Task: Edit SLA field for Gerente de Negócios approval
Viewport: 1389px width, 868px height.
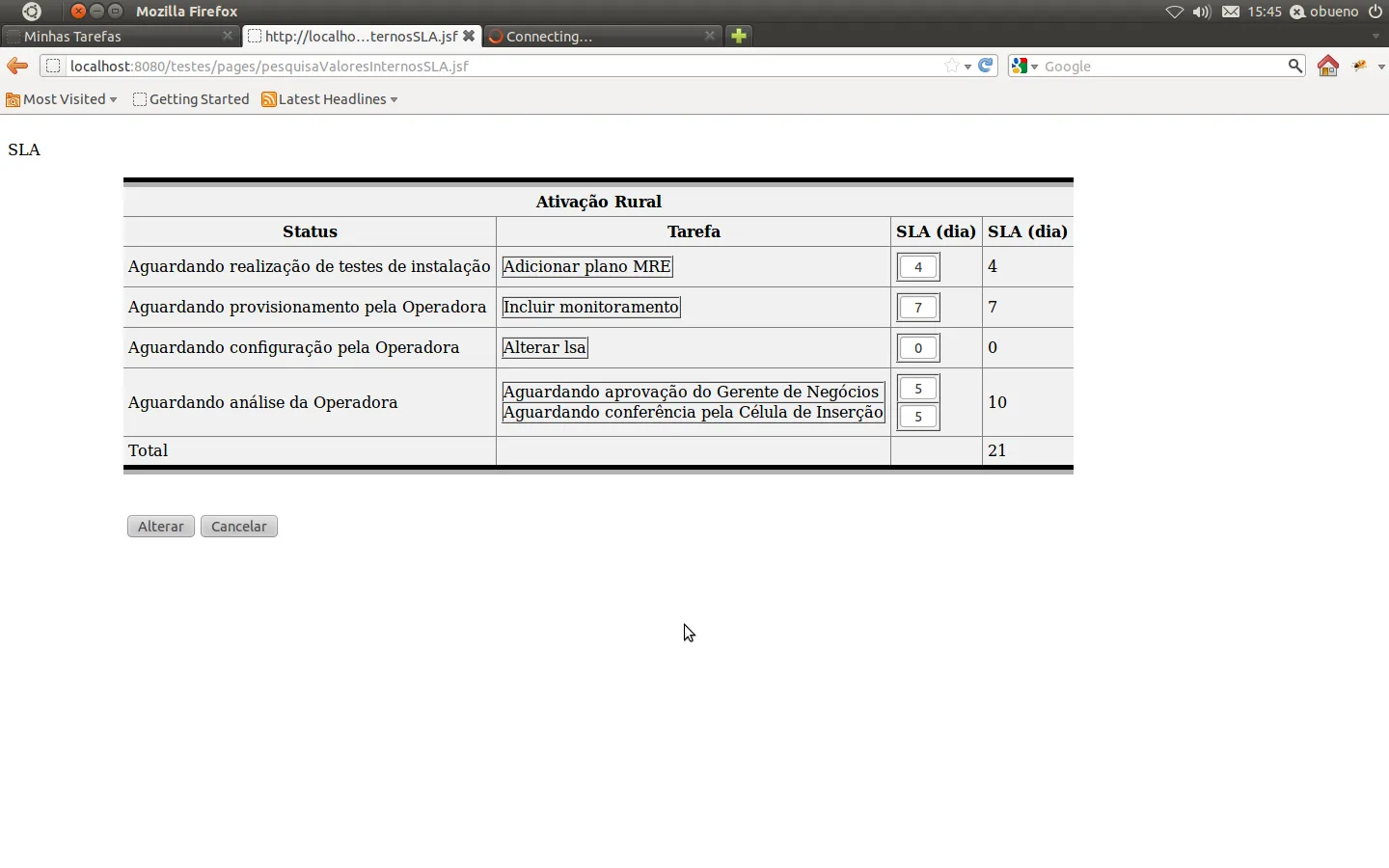Action: pyautogui.click(x=918, y=389)
